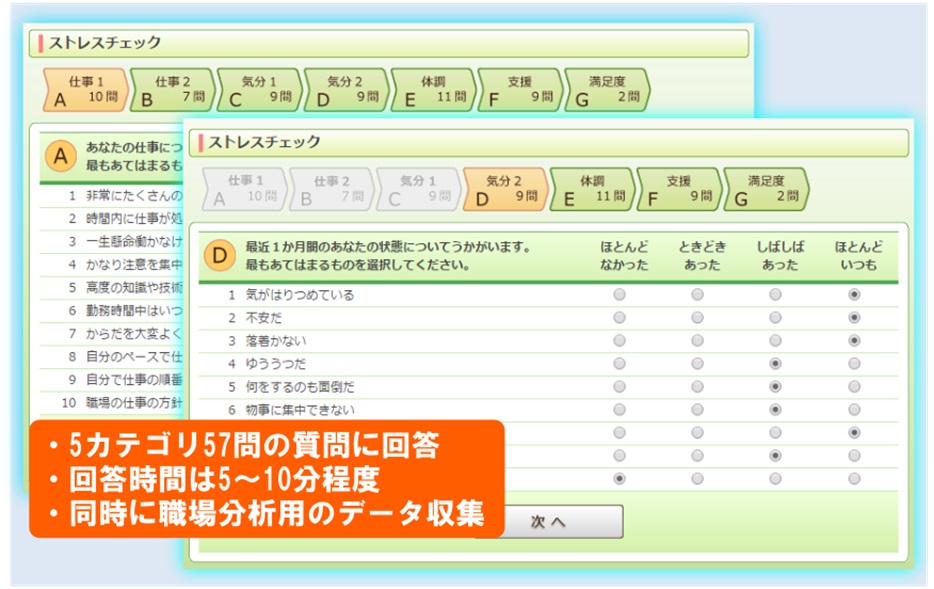934x589 pixels.
Task: Open the 仕事2 tab B in the back window
Action: pyautogui.click(x=173, y=90)
